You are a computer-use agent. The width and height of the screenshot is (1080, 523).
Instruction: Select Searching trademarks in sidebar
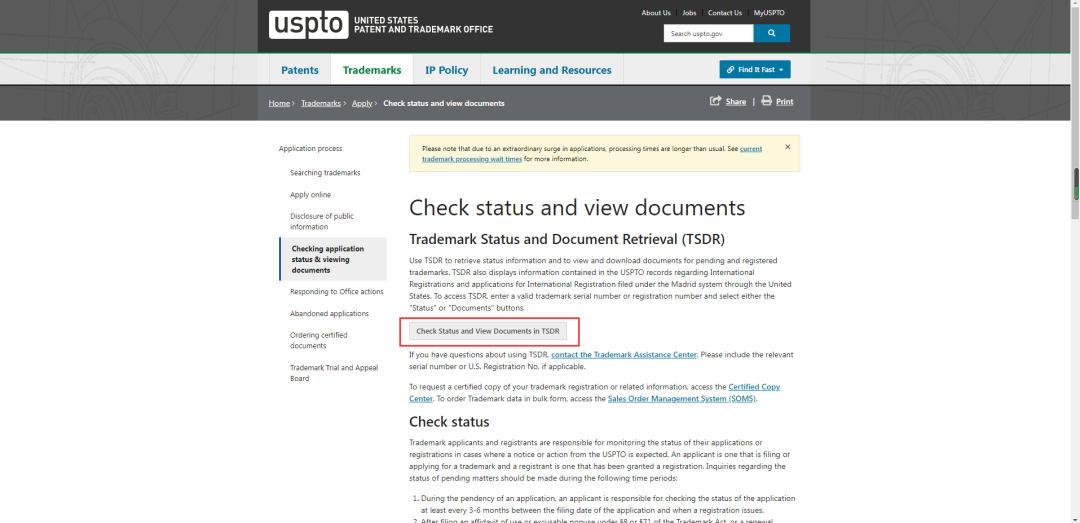325,173
